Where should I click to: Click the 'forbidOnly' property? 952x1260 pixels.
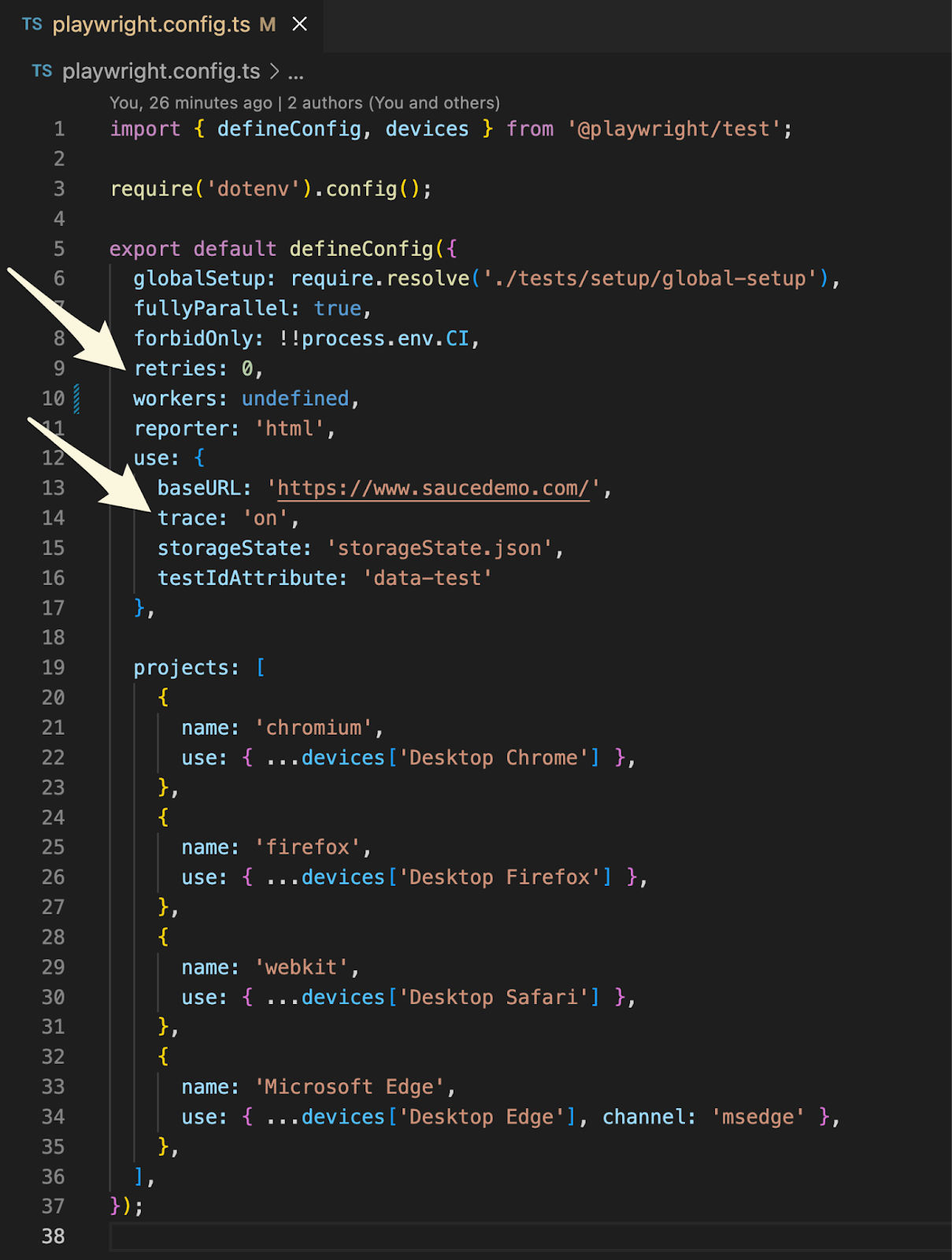tap(193, 339)
